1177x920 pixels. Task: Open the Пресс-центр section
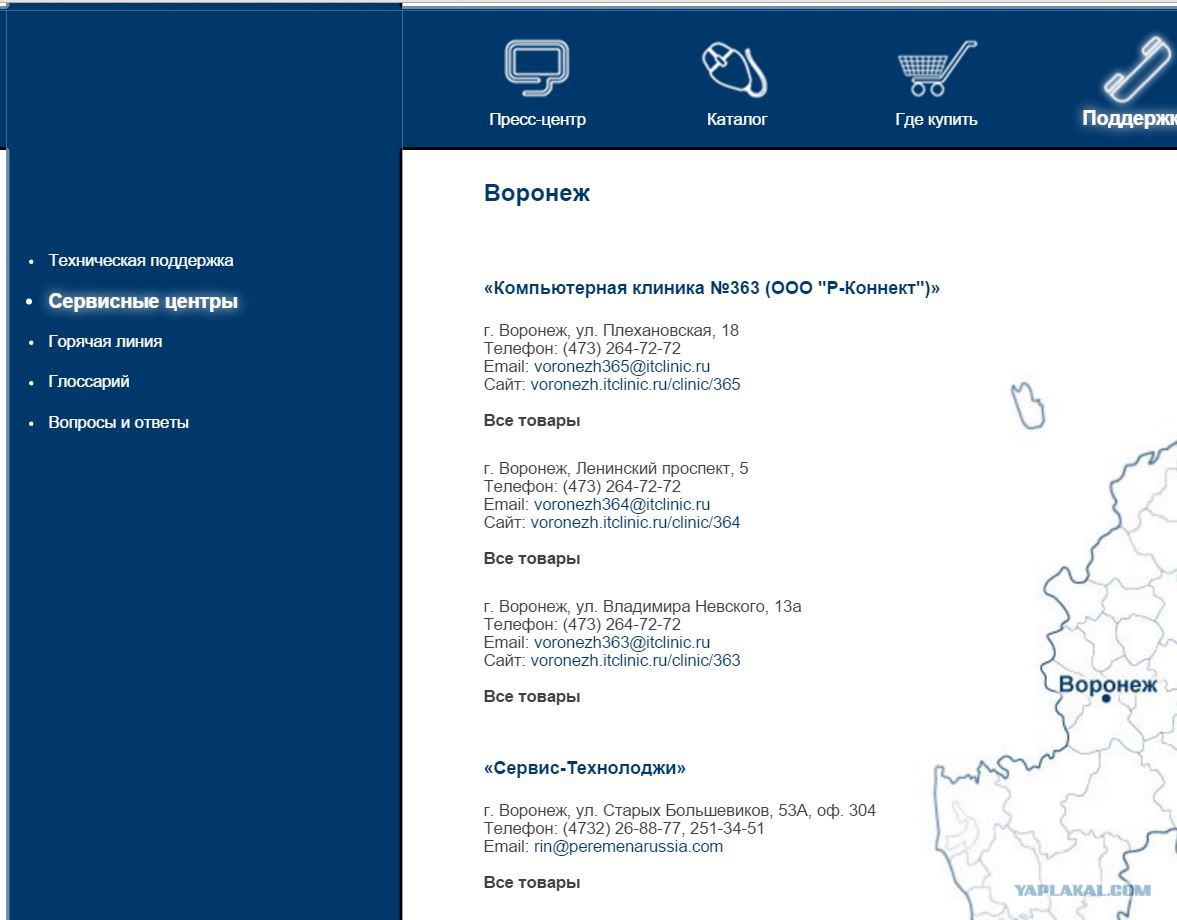click(537, 119)
